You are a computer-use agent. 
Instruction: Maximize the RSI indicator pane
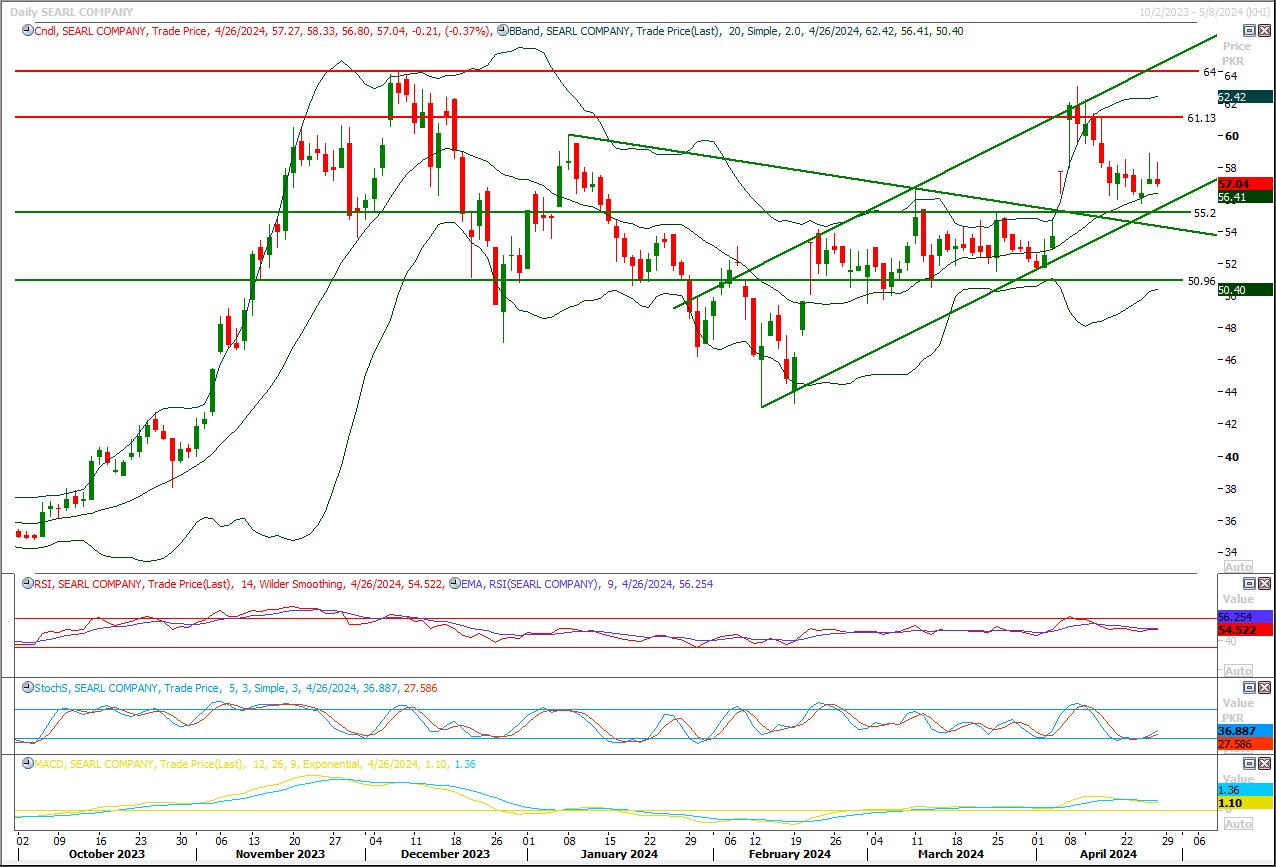[1249, 584]
